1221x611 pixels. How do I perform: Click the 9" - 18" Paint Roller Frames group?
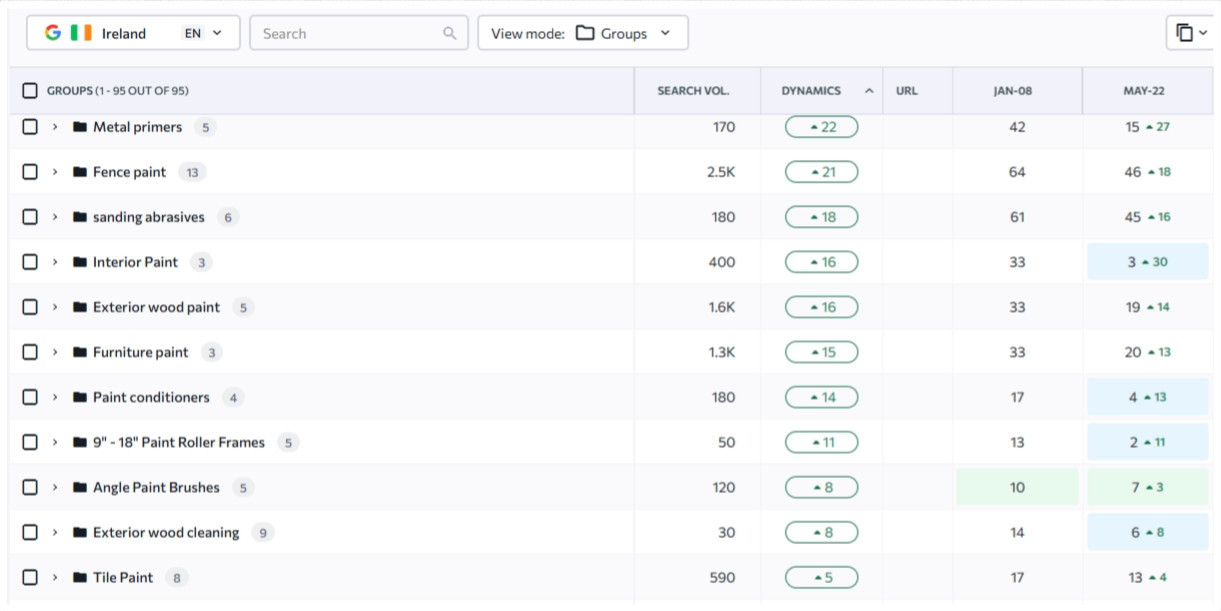coord(179,442)
